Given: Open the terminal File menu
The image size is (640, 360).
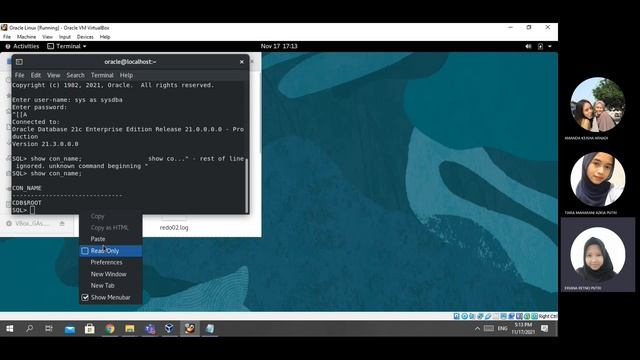Looking at the screenshot, I should coord(19,75).
